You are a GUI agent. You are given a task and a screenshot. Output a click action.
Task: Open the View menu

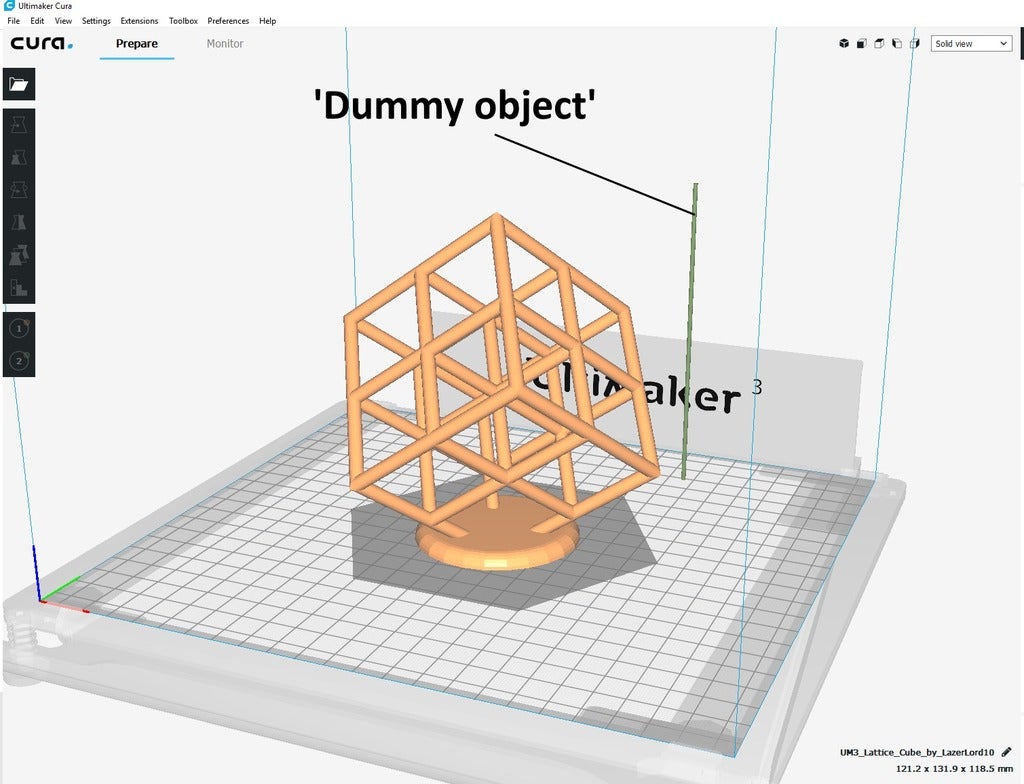63,21
